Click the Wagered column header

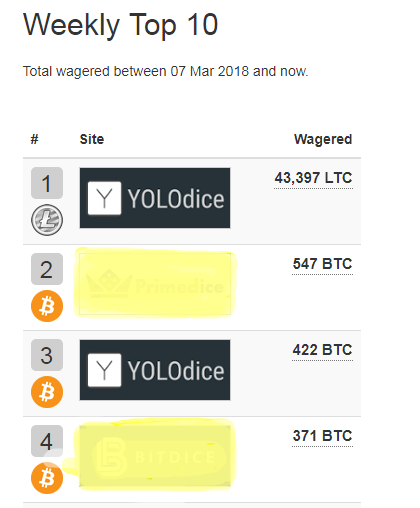(x=323, y=139)
